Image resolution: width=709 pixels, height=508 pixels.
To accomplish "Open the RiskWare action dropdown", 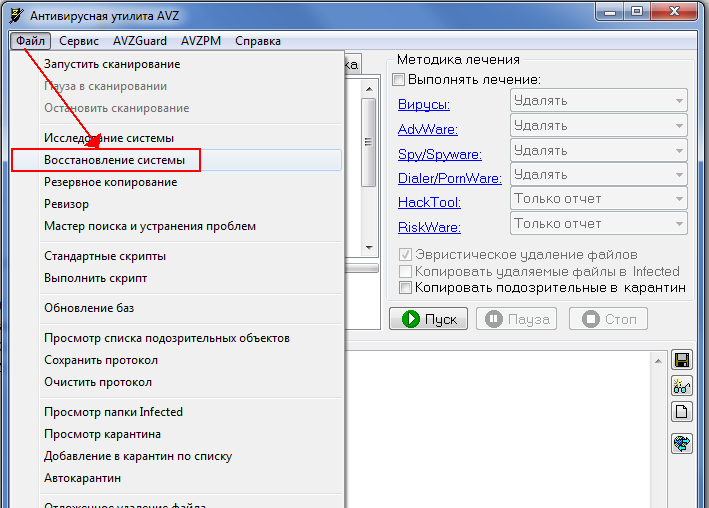I will (599, 223).
